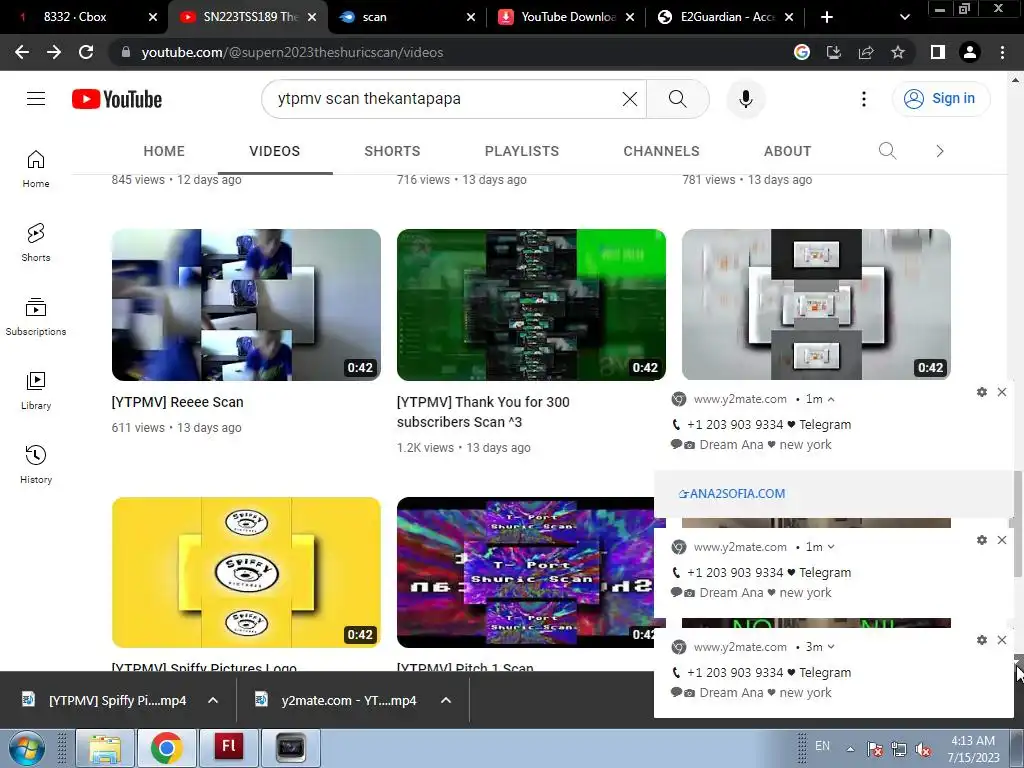This screenshot has width=1024, height=768.
Task: Open Chrome's three-dot menu
Action: (1002, 52)
